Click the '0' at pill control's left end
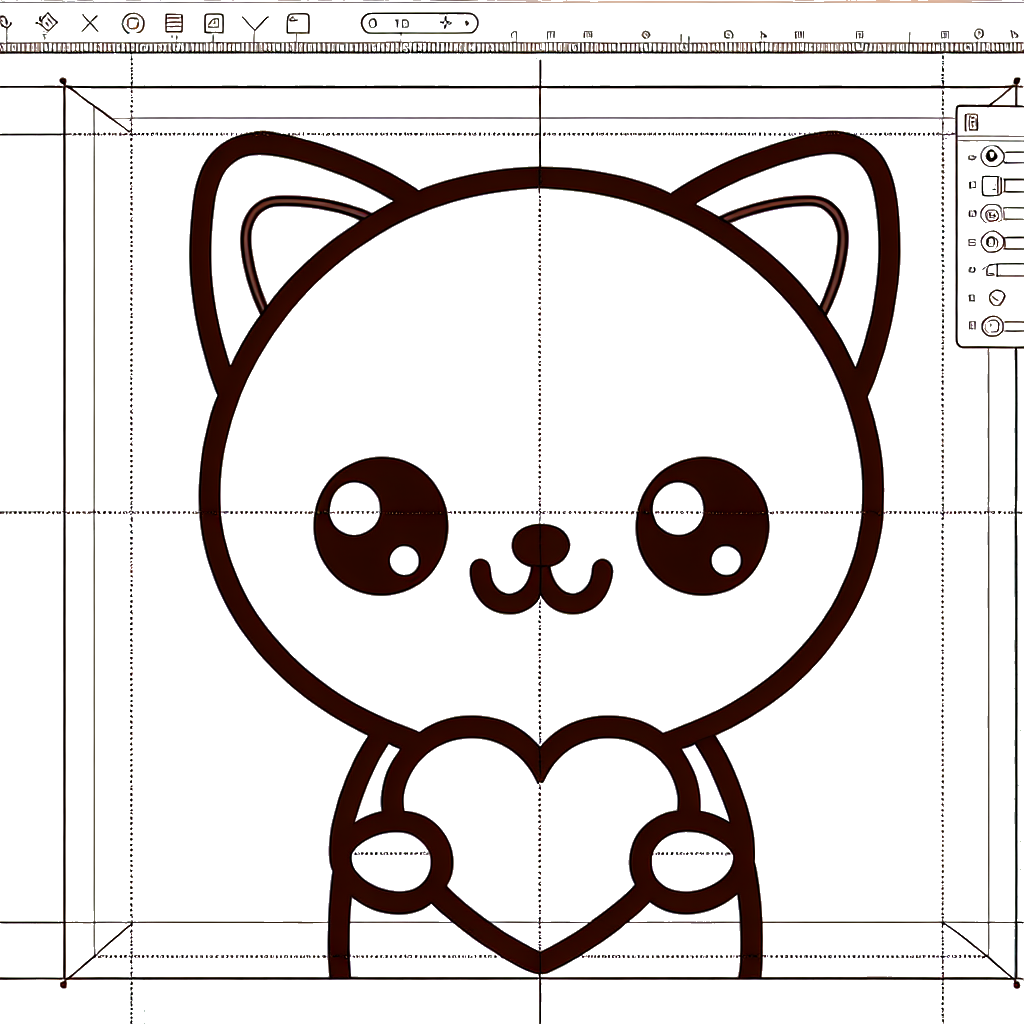 (x=373, y=22)
